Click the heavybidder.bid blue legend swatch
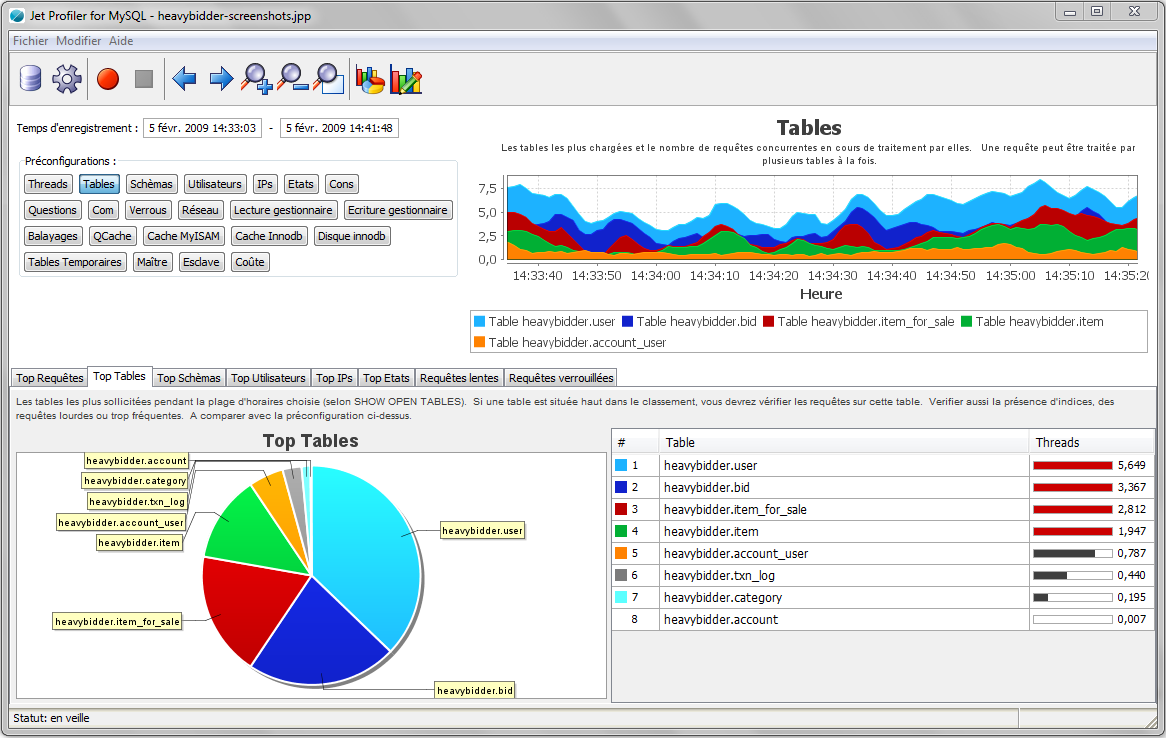Screen dimensions: 1166x738 click(x=628, y=322)
